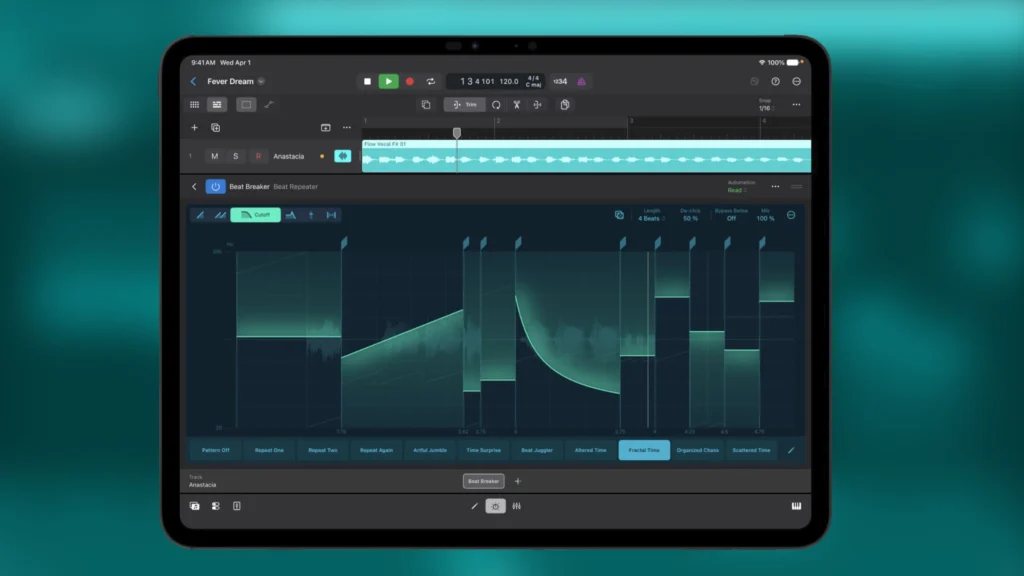Image resolution: width=1024 pixels, height=576 pixels.
Task: Select the join regions tool
Action: pos(537,104)
